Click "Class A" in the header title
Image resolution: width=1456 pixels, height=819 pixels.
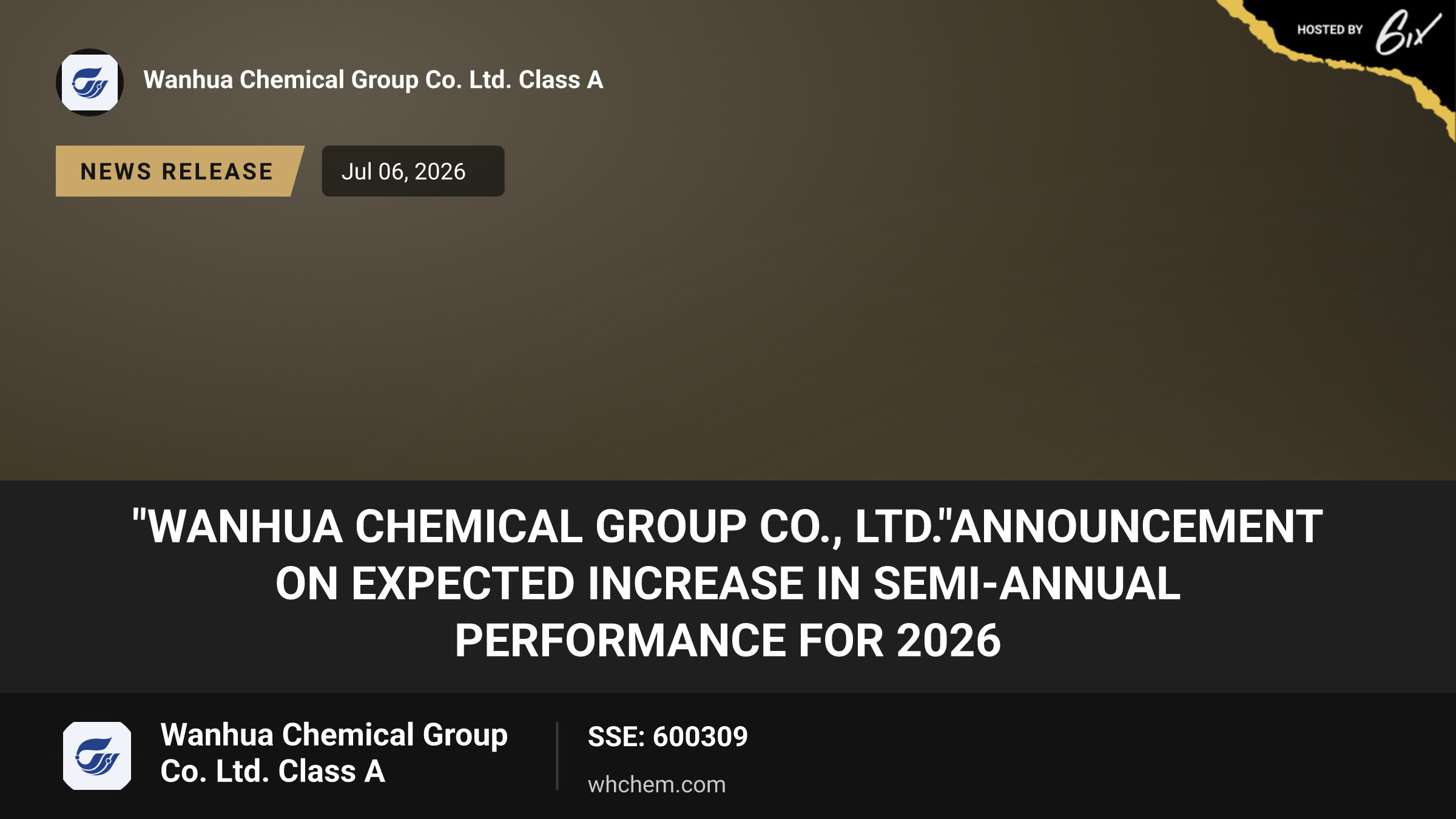coord(561,79)
